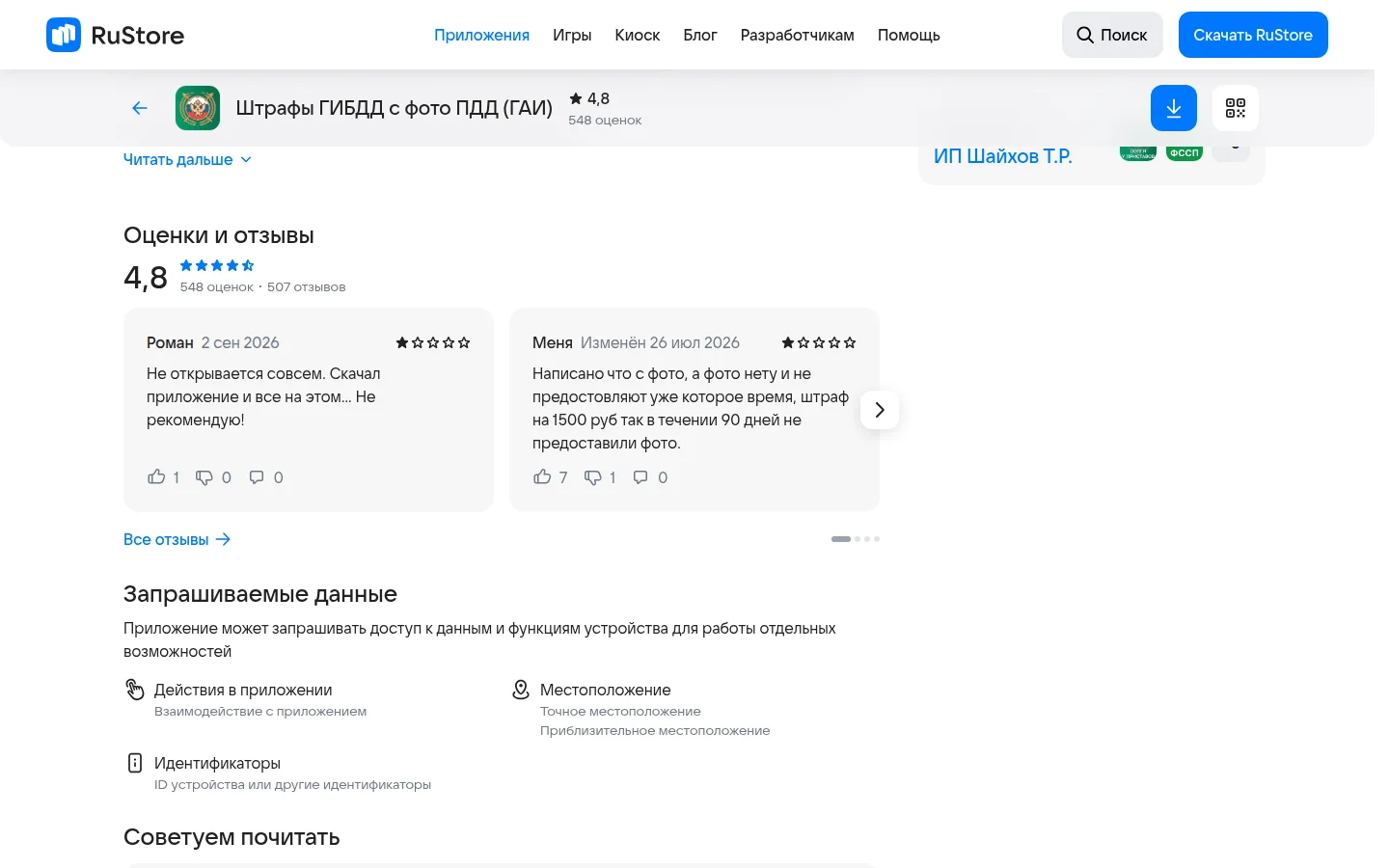
Task: Like Роман's review with thumbs up
Action: [156, 477]
